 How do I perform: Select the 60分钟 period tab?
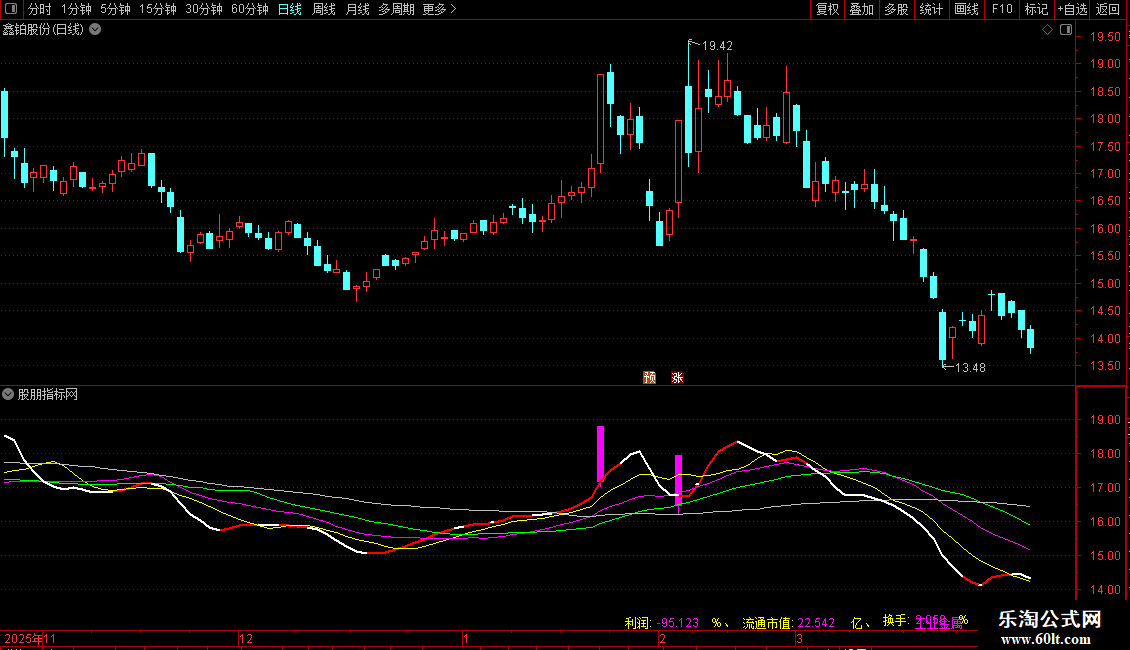(249, 9)
